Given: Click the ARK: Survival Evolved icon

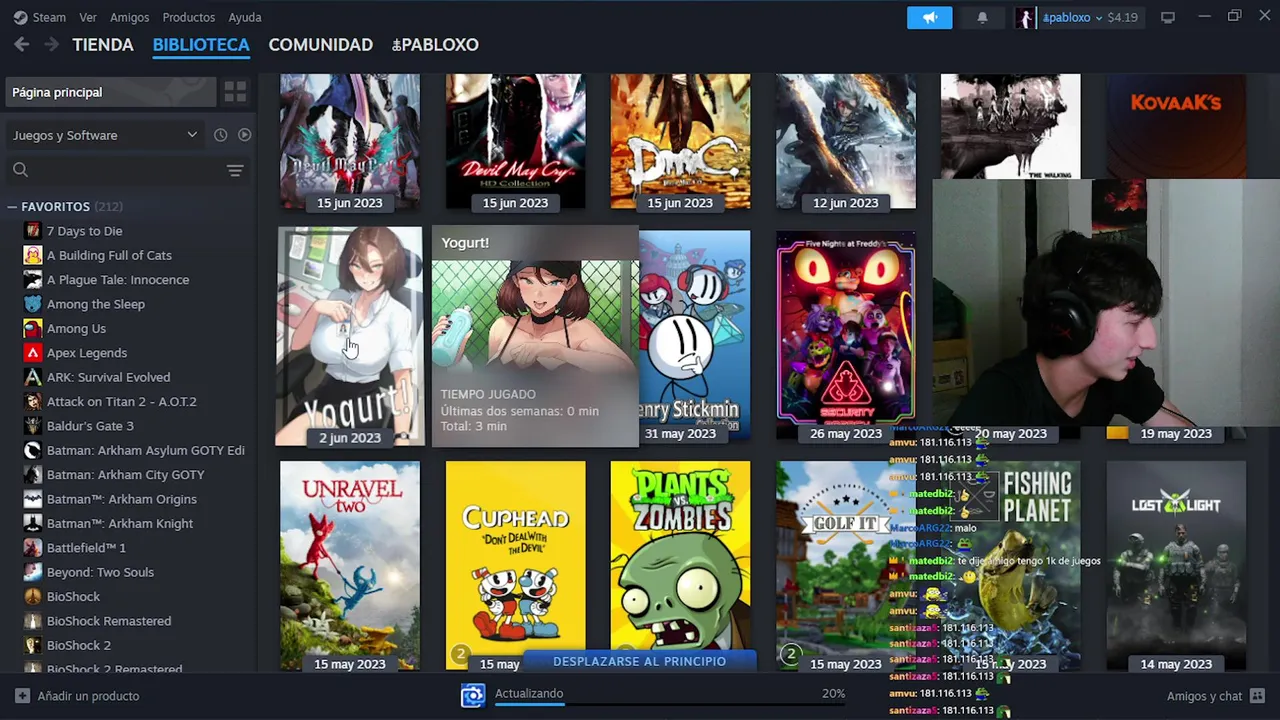Looking at the screenshot, I should pyautogui.click(x=33, y=377).
